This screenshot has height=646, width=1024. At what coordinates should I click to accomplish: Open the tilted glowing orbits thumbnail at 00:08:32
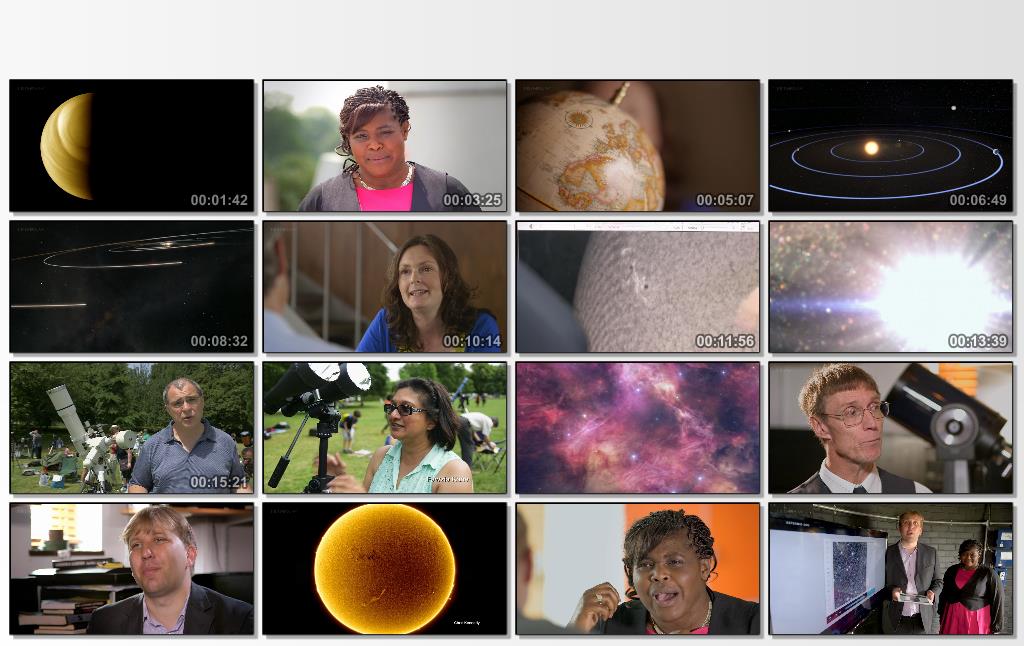click(x=131, y=287)
